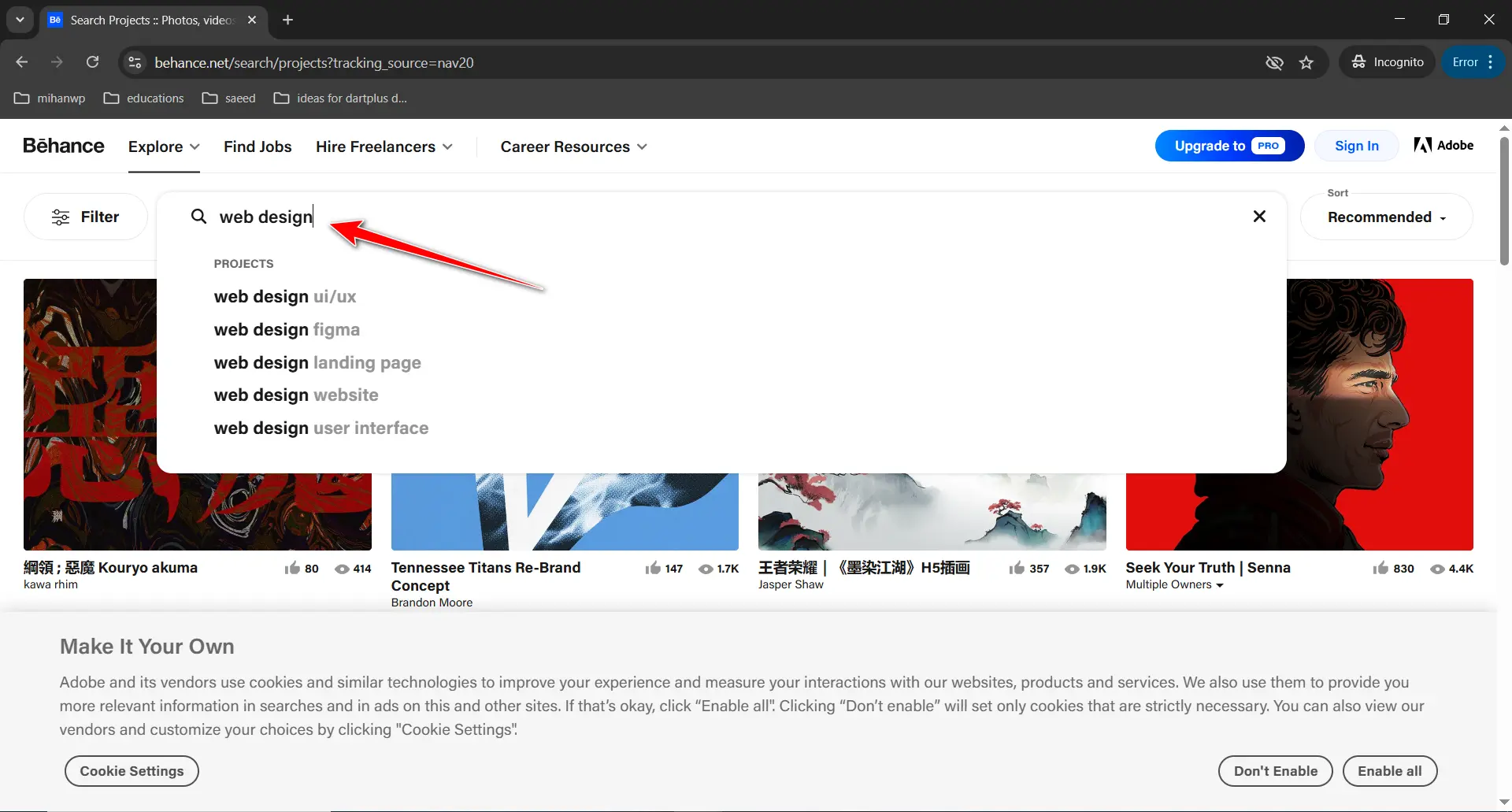Click likes icon on Kouryo akuma project
This screenshot has height=812, width=1512.
click(x=292, y=568)
